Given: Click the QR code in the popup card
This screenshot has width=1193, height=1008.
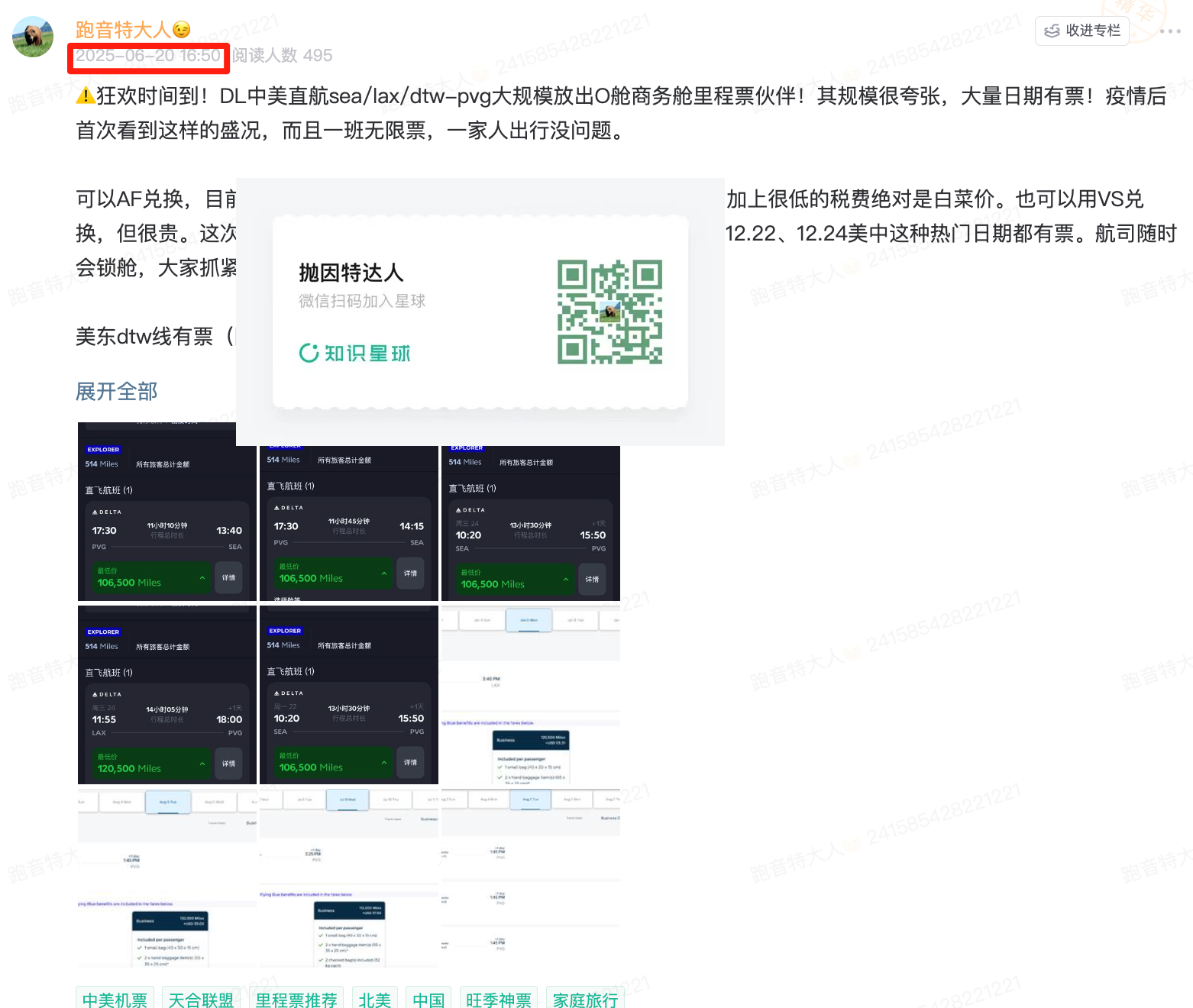Looking at the screenshot, I should pyautogui.click(x=609, y=312).
